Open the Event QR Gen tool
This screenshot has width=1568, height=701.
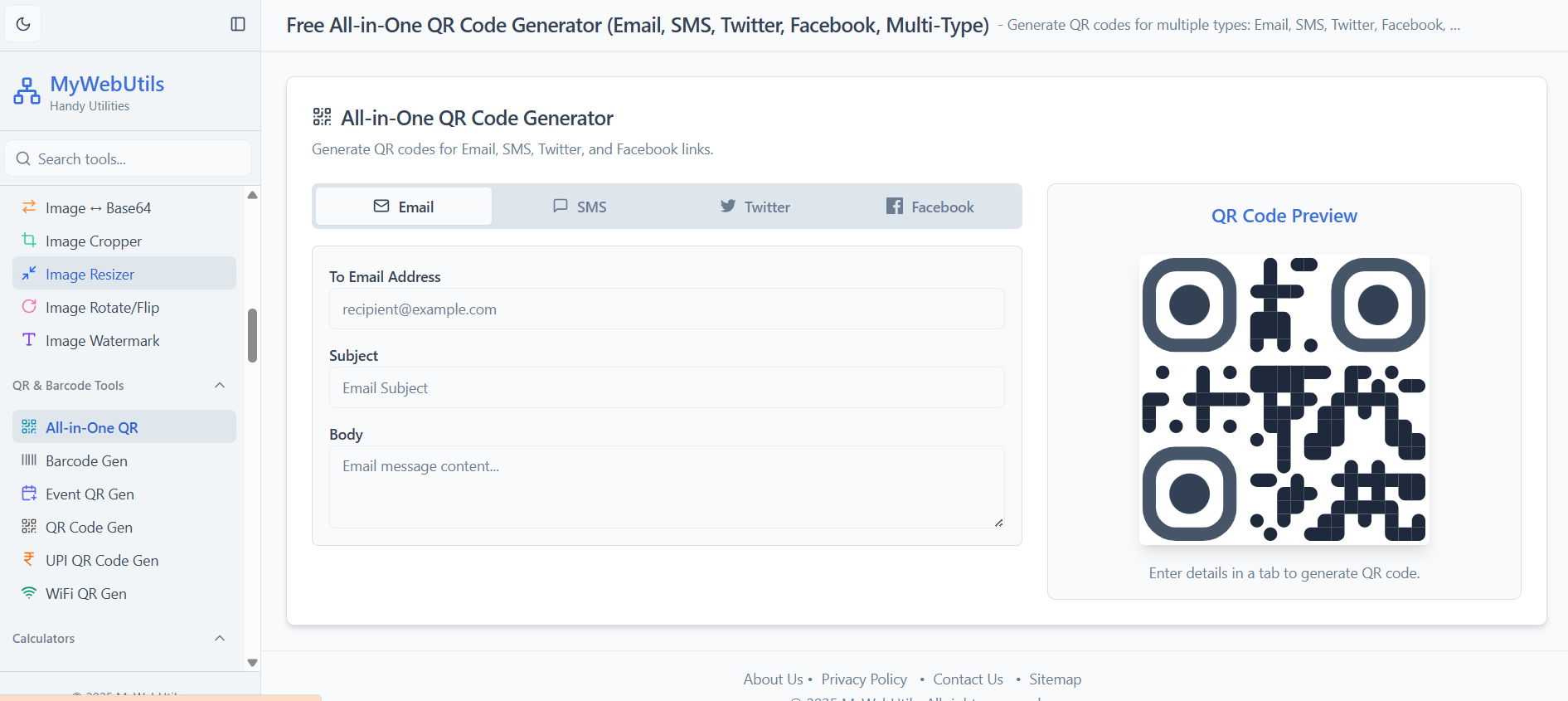(90, 494)
